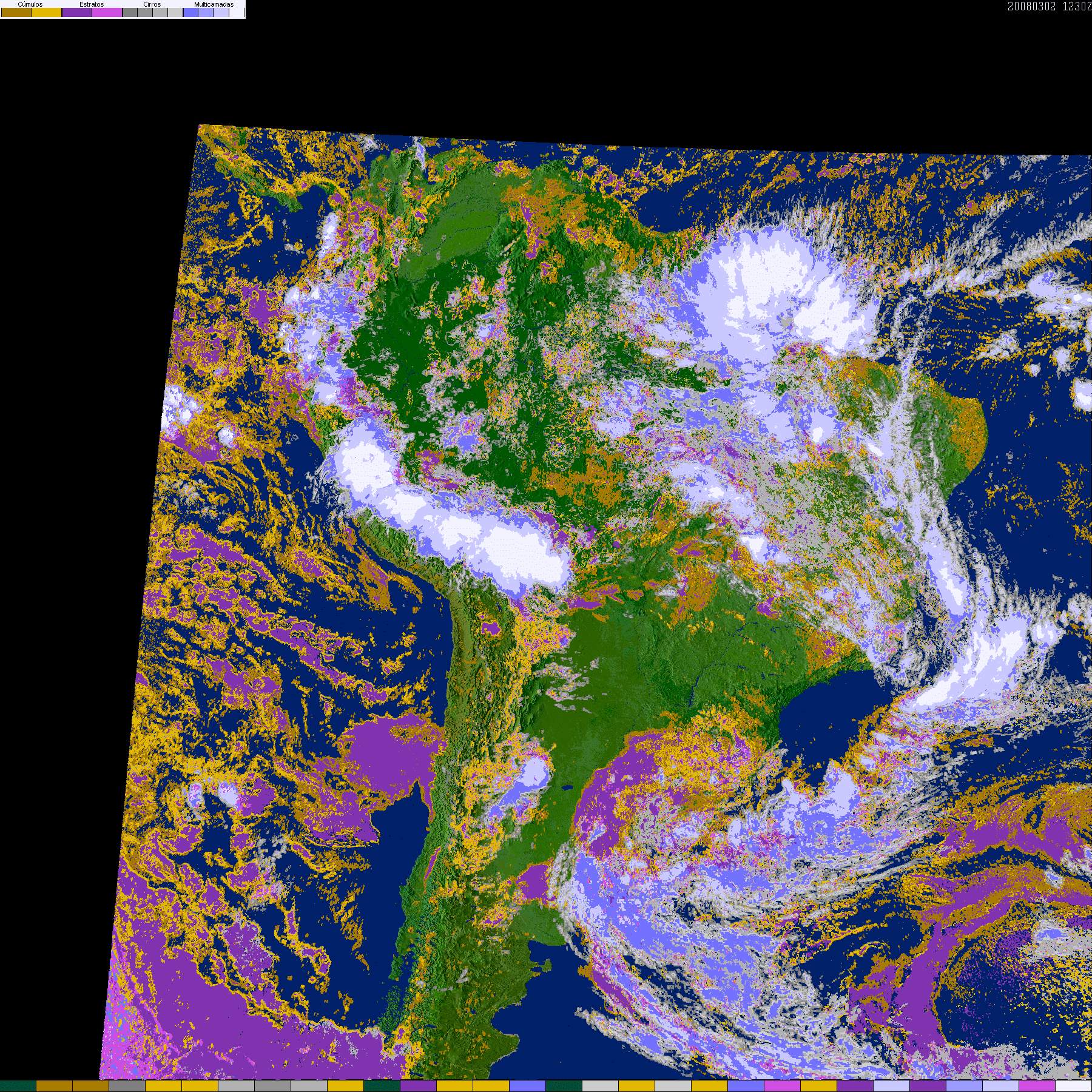Click the Estratos legend label
This screenshot has height=1092, width=1092.
point(92,4)
